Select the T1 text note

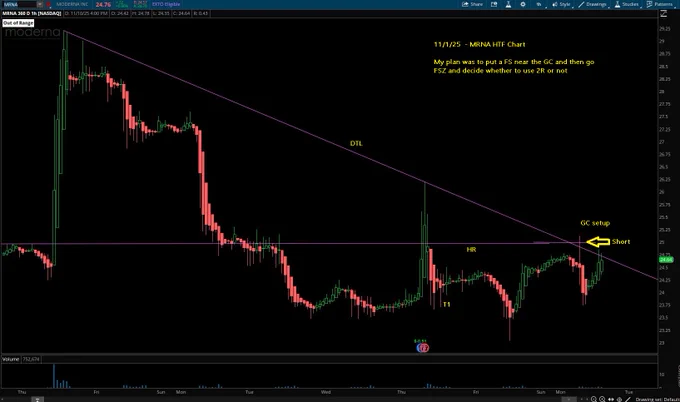pyautogui.click(x=446, y=304)
